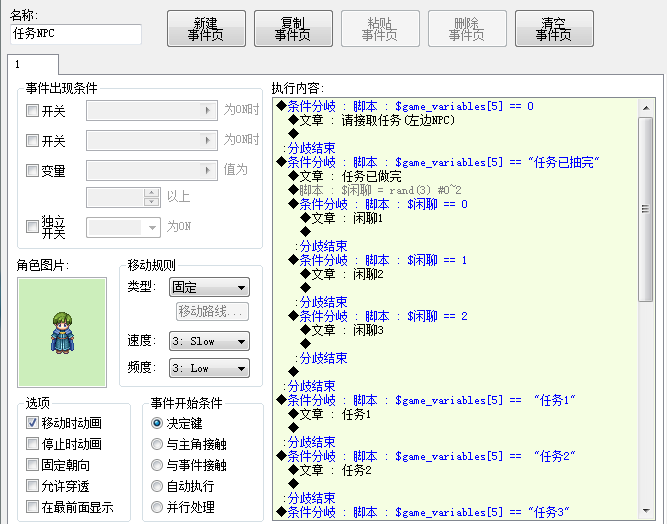Select the 与事件接触 trigger option
The height and width of the screenshot is (524, 667).
tap(157, 465)
